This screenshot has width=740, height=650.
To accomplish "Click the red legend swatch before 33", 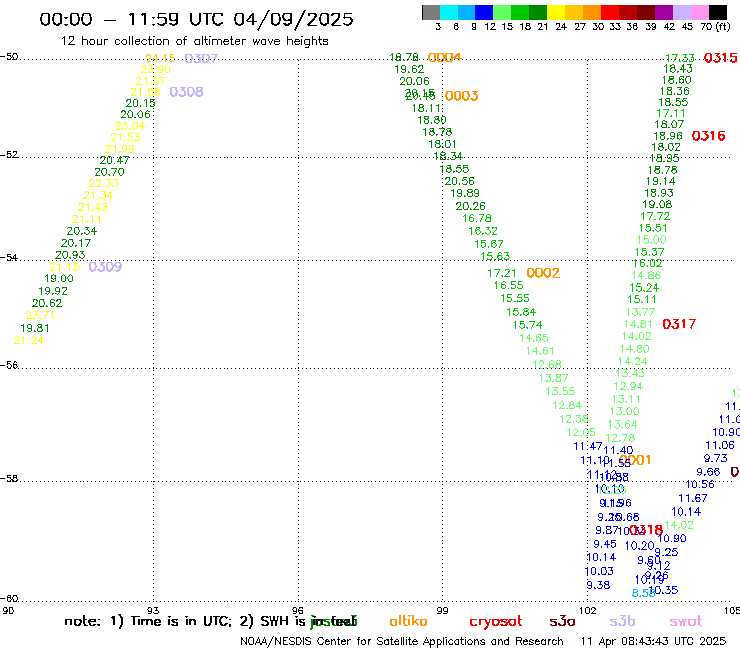I will coord(610,12).
